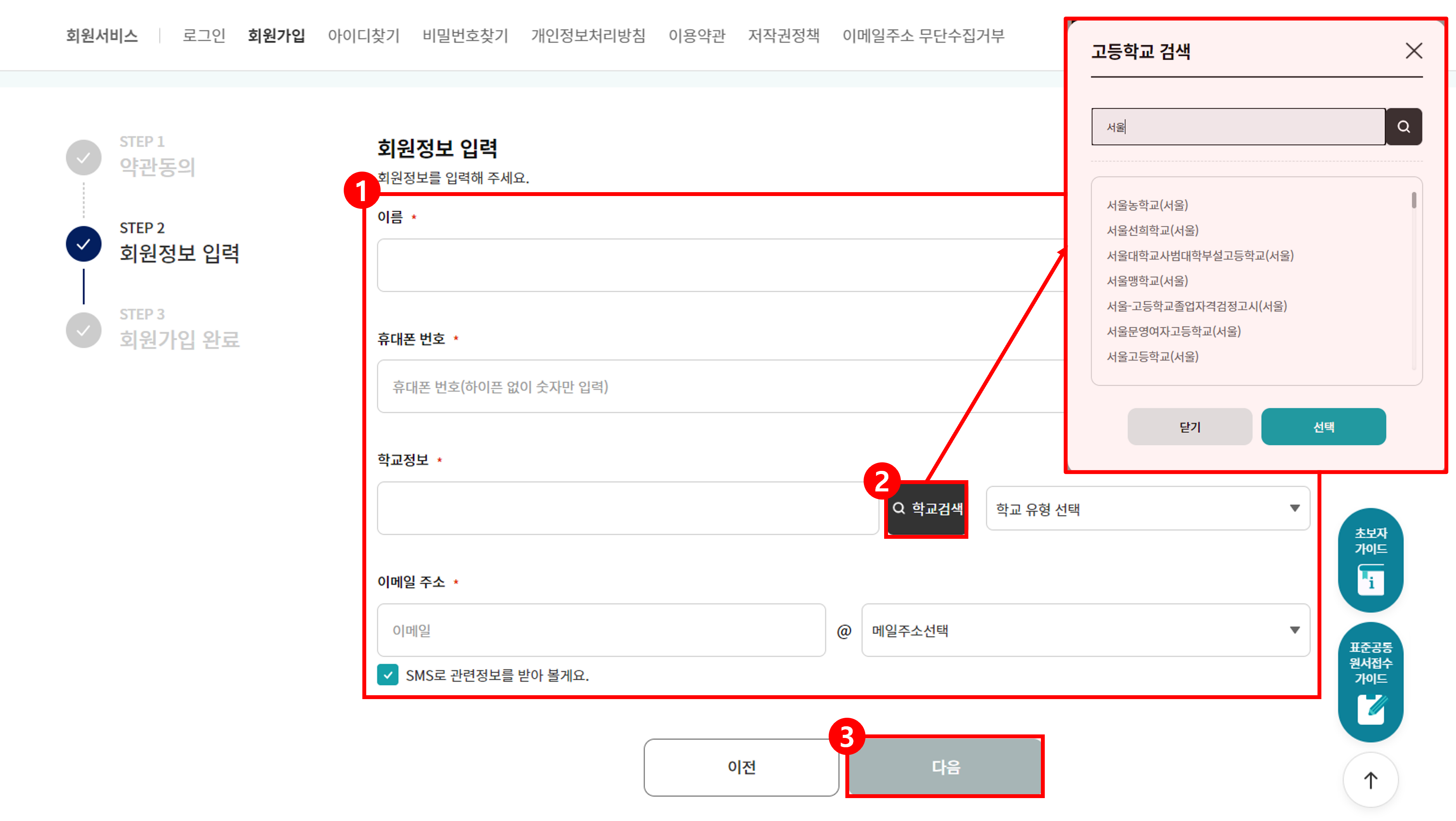Click the STEP 2 회원정보 입력 label
Viewport: 1456px width, 821px height.
click(180, 243)
